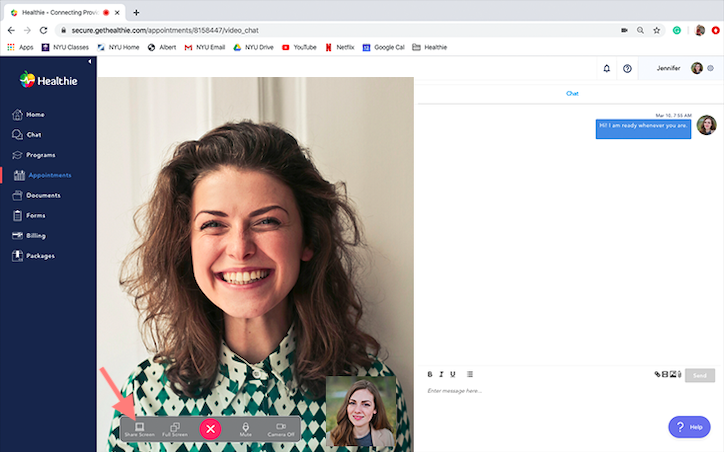Open Forms in the sidebar
Screen dimensions: 724x452
pos(29,216)
